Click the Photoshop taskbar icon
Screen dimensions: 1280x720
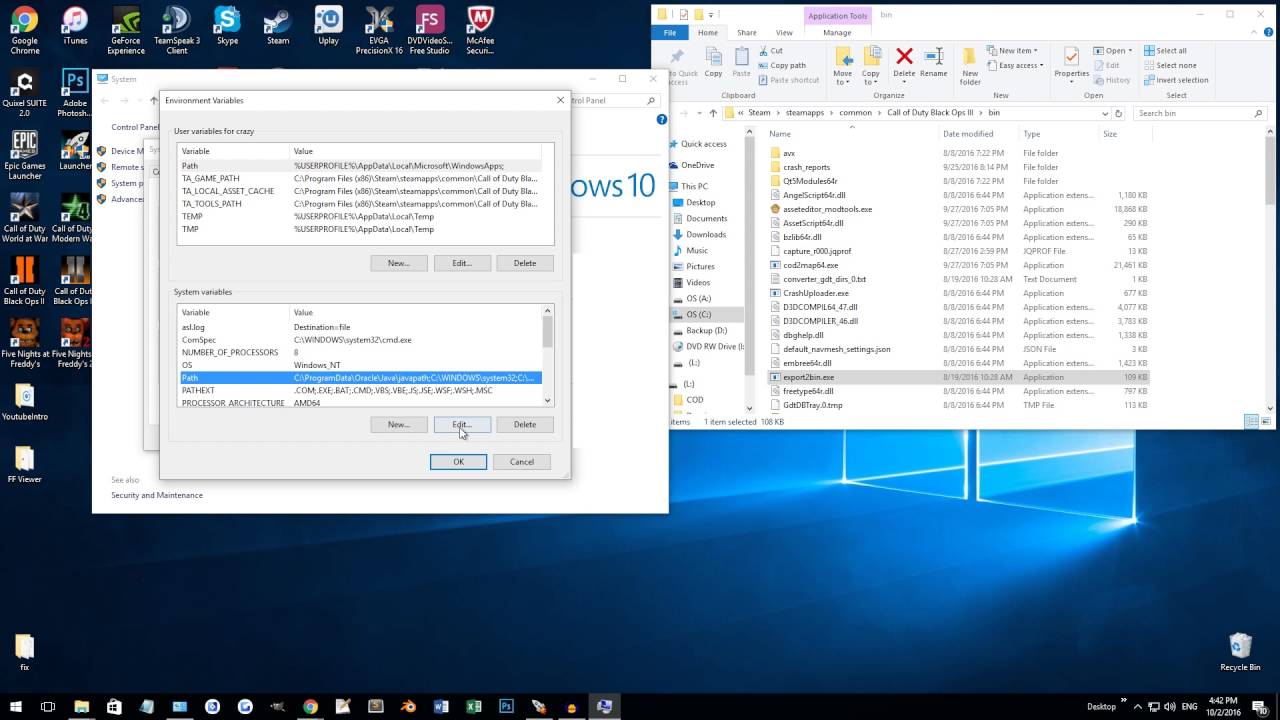(506, 706)
